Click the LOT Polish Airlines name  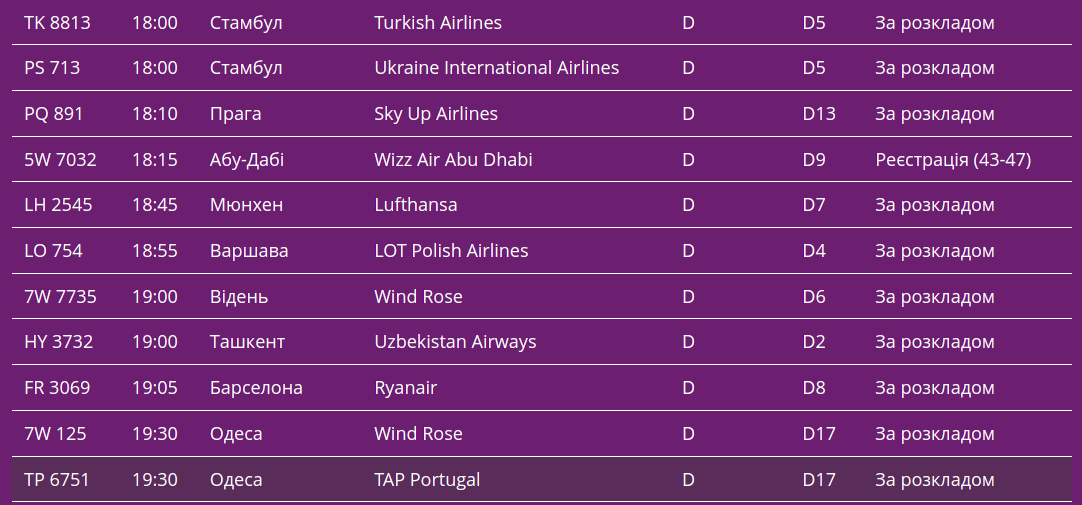(451, 251)
